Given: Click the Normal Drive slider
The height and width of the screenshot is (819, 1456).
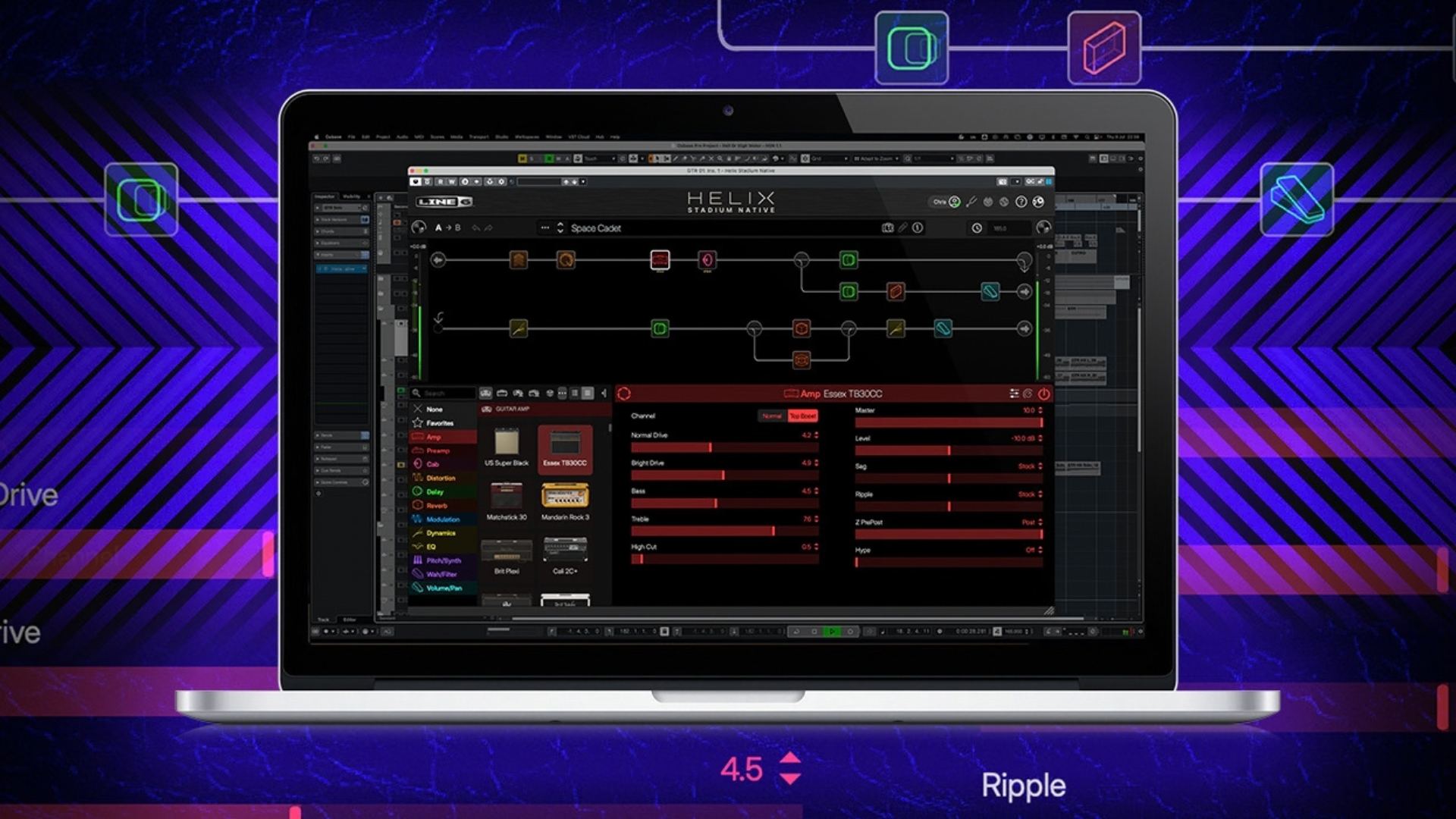Looking at the screenshot, I should 725,447.
